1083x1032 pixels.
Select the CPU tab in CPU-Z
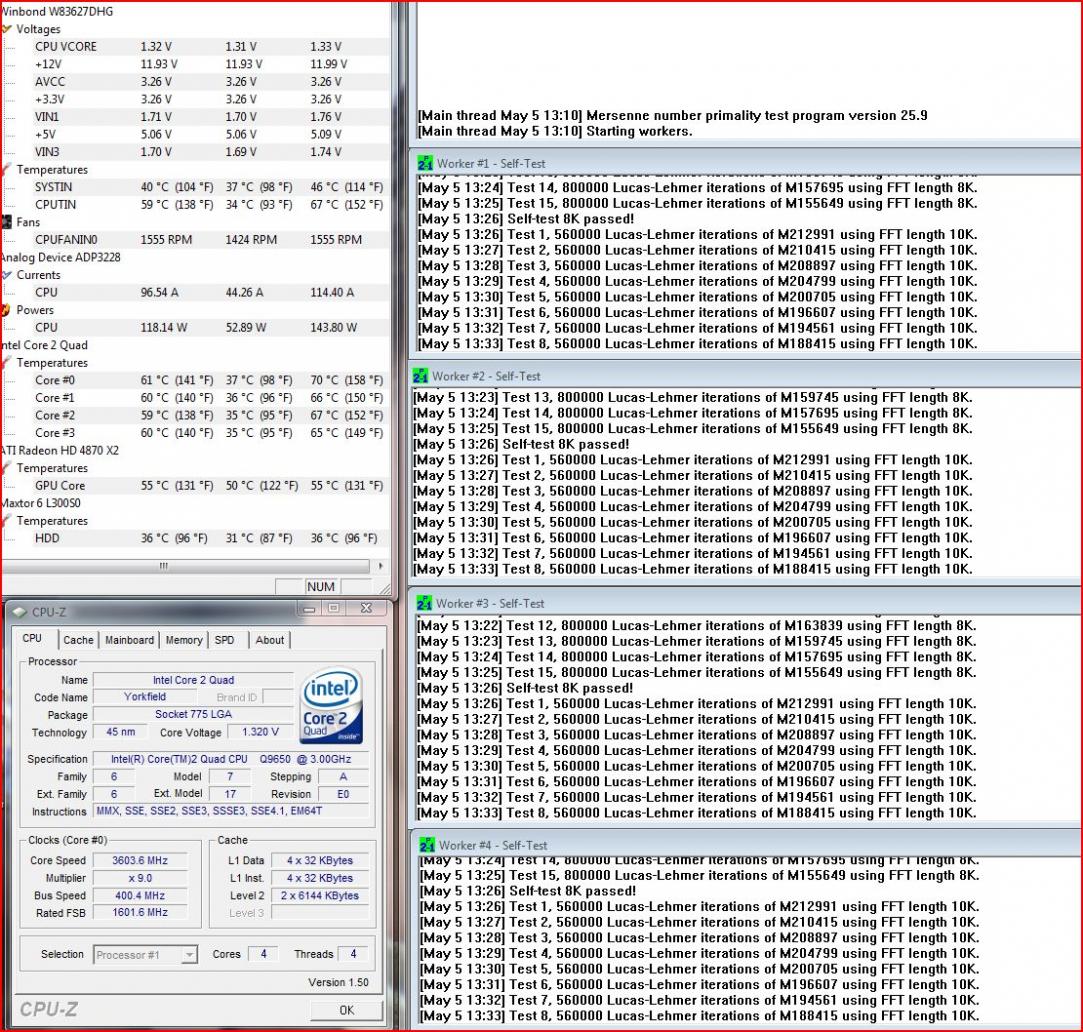click(32, 639)
